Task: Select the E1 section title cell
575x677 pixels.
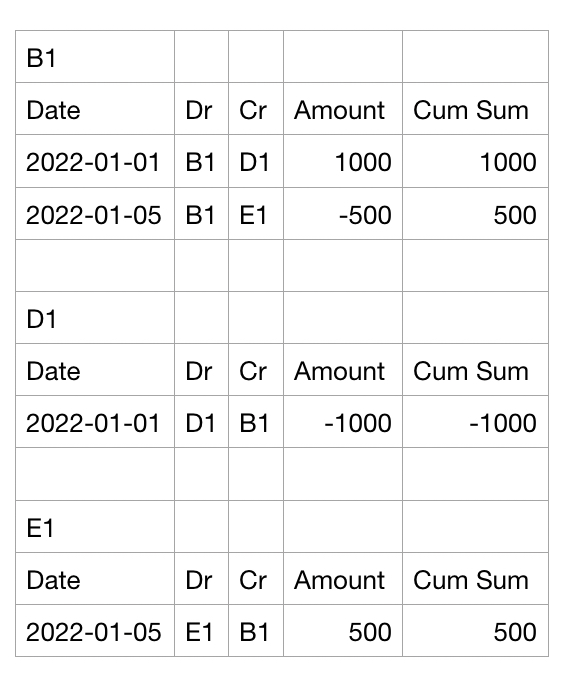Action: coord(95,527)
